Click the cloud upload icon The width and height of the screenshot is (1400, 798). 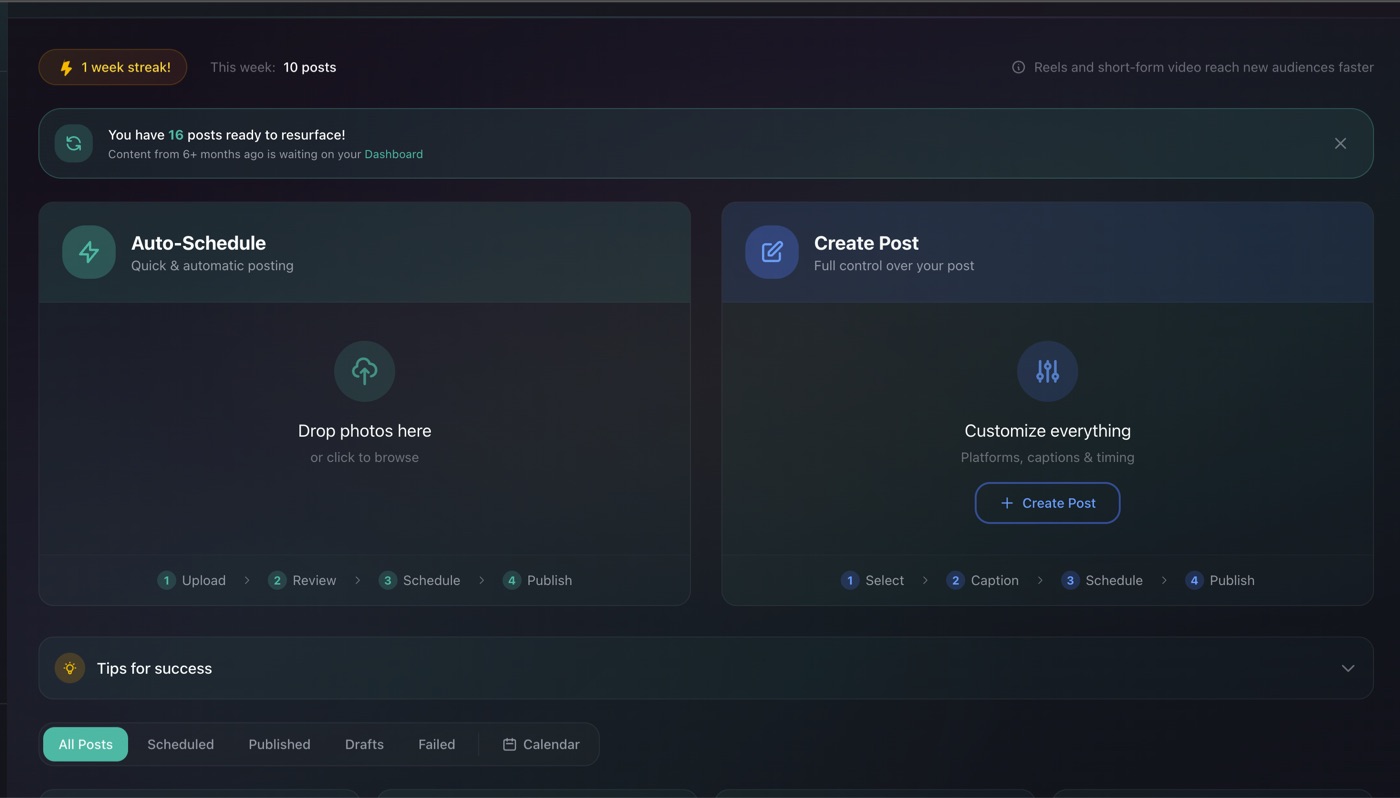(x=364, y=370)
